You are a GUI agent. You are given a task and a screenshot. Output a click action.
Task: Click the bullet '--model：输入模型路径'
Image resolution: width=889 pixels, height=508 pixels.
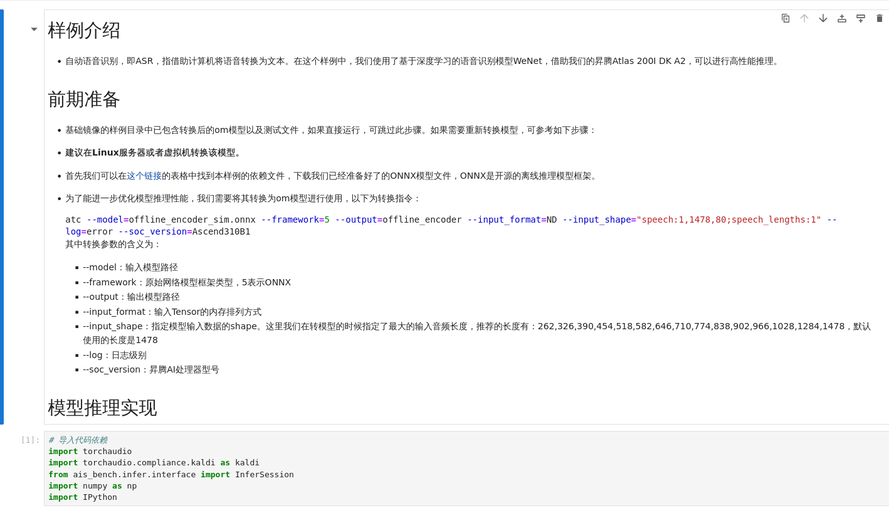[x=130, y=267]
